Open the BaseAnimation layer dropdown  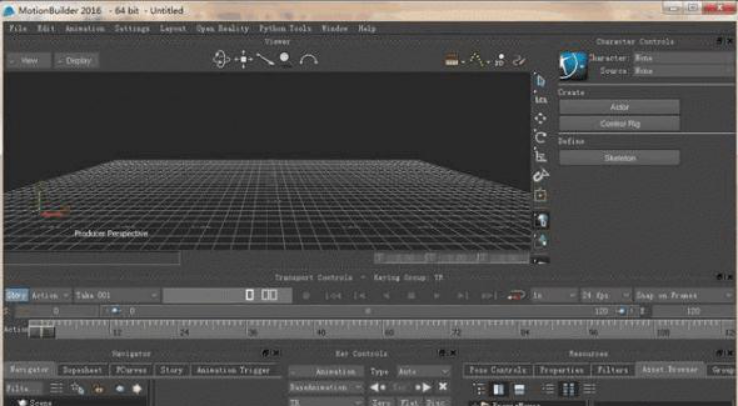(x=326, y=387)
